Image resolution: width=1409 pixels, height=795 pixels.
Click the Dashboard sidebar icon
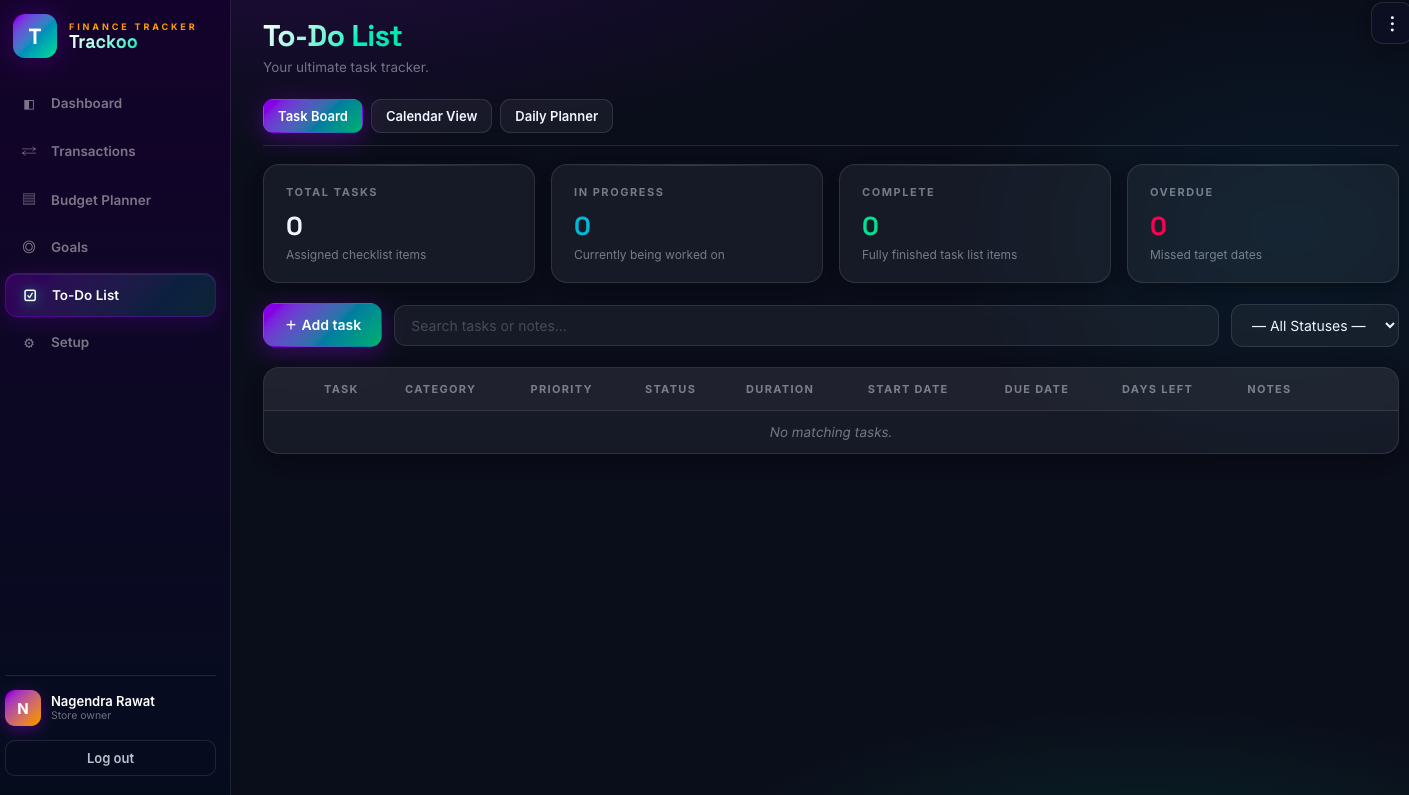pyautogui.click(x=29, y=104)
